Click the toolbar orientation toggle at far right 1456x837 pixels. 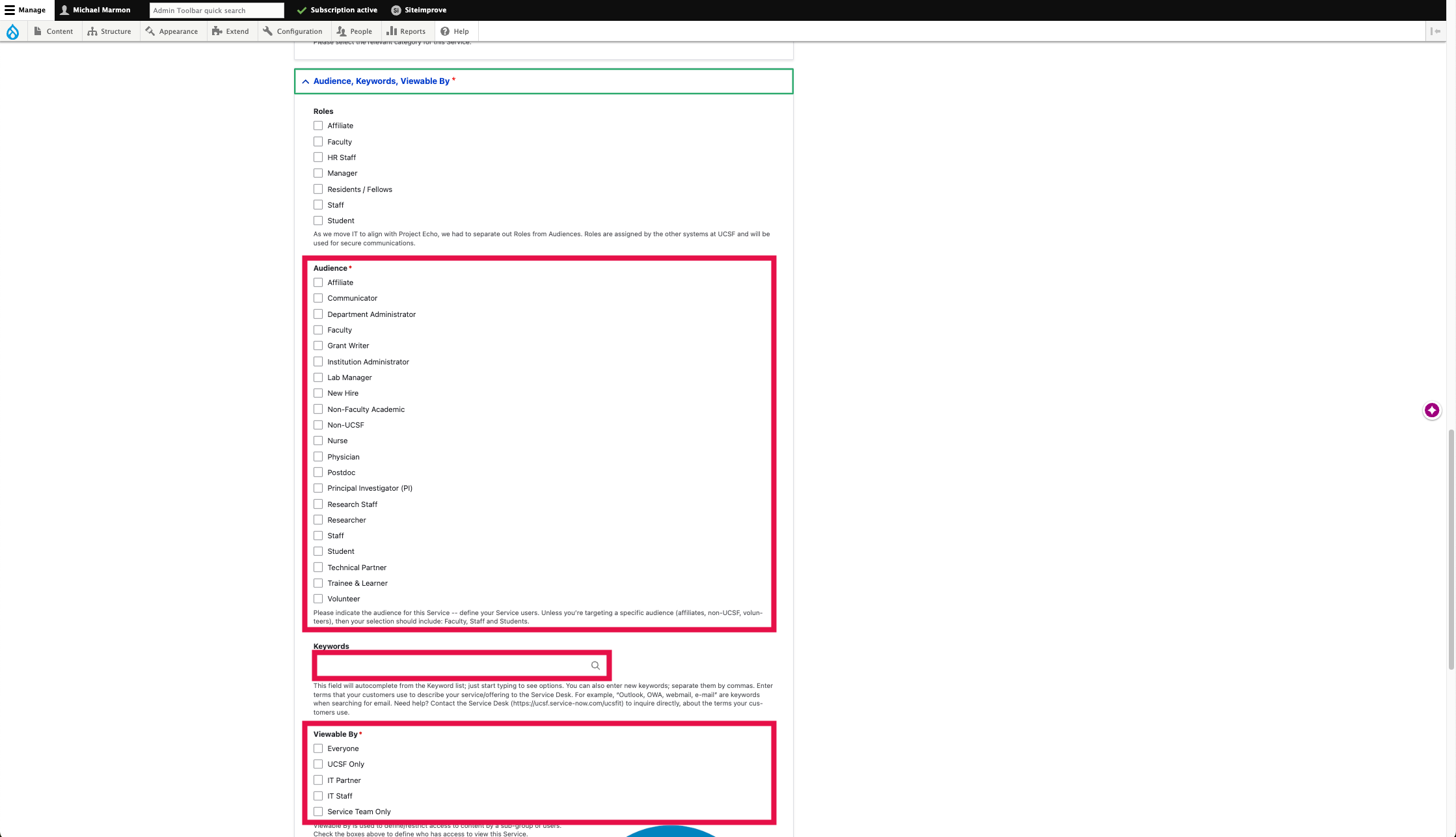tap(1437, 31)
